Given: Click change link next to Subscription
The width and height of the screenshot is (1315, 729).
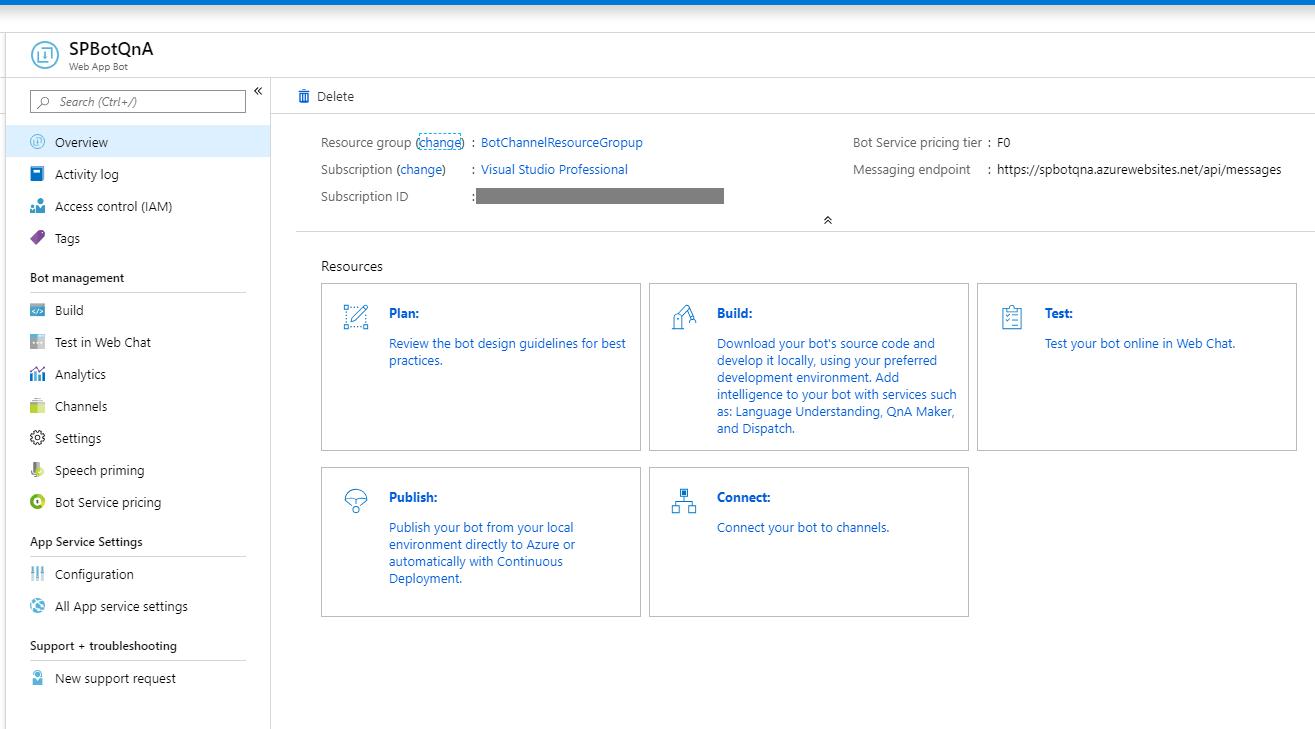Looking at the screenshot, I should 421,170.
